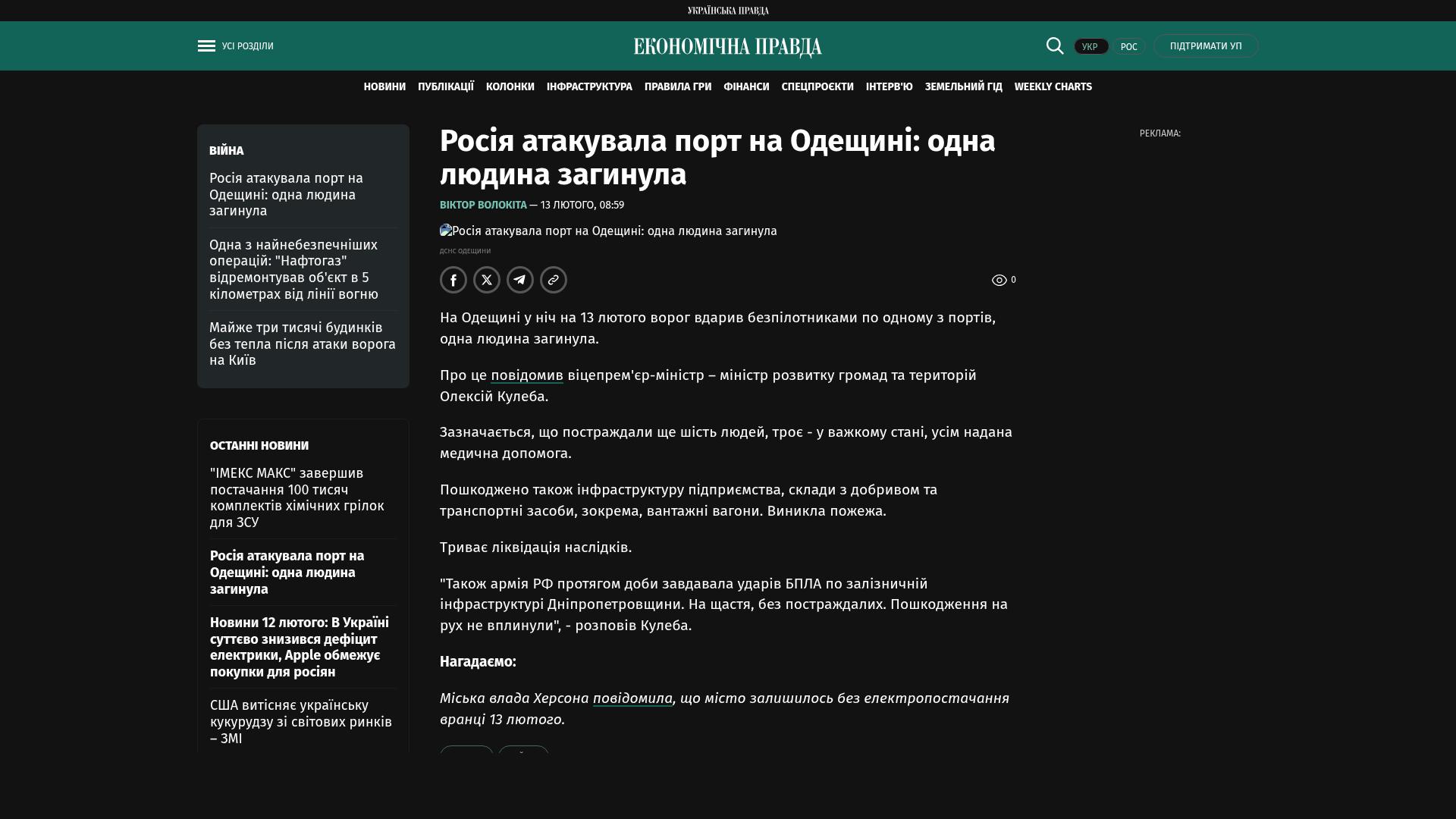
Task: Go to Weekly Charts section
Action: 1053,87
